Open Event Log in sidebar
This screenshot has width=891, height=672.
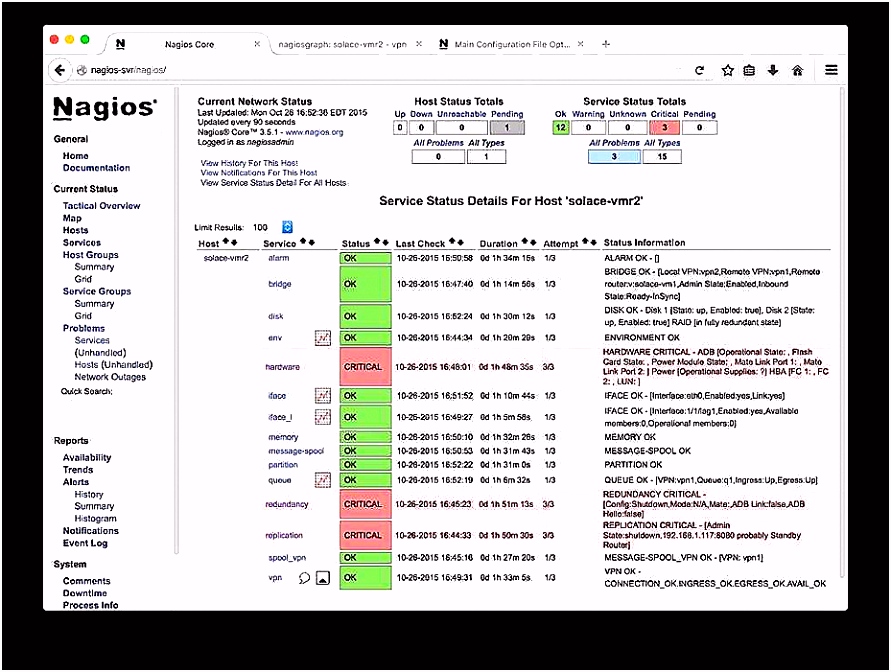pos(85,543)
